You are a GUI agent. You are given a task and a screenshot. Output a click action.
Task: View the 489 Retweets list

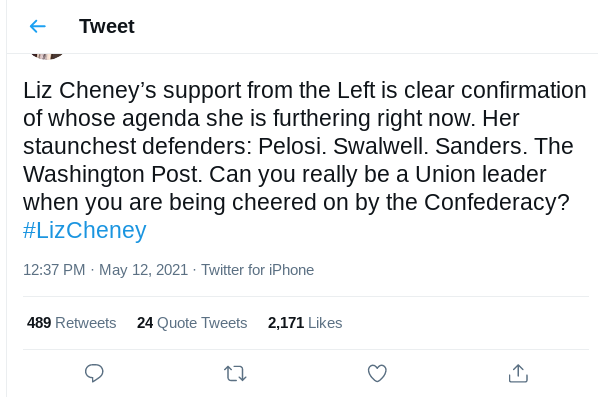71,323
